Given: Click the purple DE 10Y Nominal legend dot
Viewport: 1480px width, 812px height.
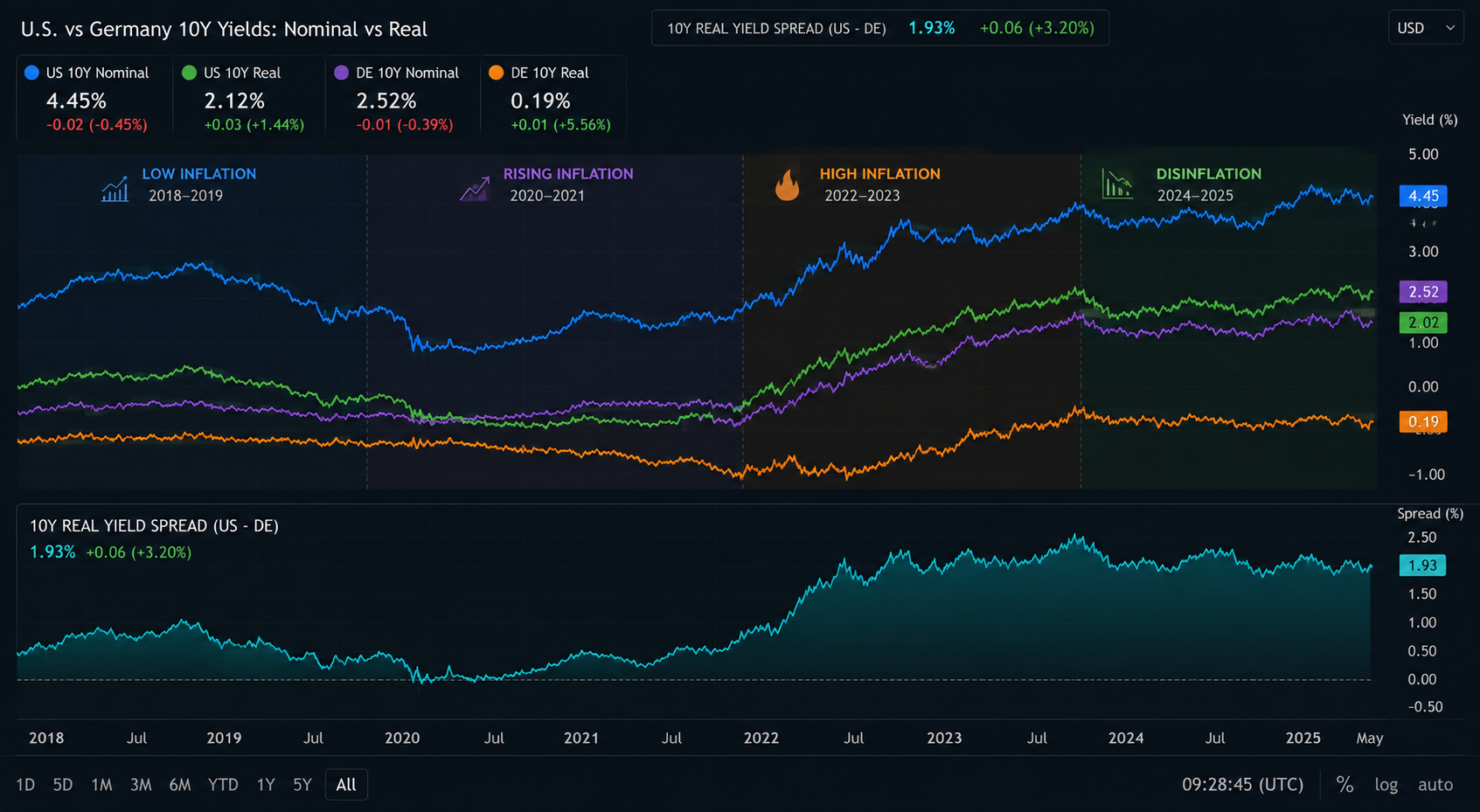Looking at the screenshot, I should 342,73.
